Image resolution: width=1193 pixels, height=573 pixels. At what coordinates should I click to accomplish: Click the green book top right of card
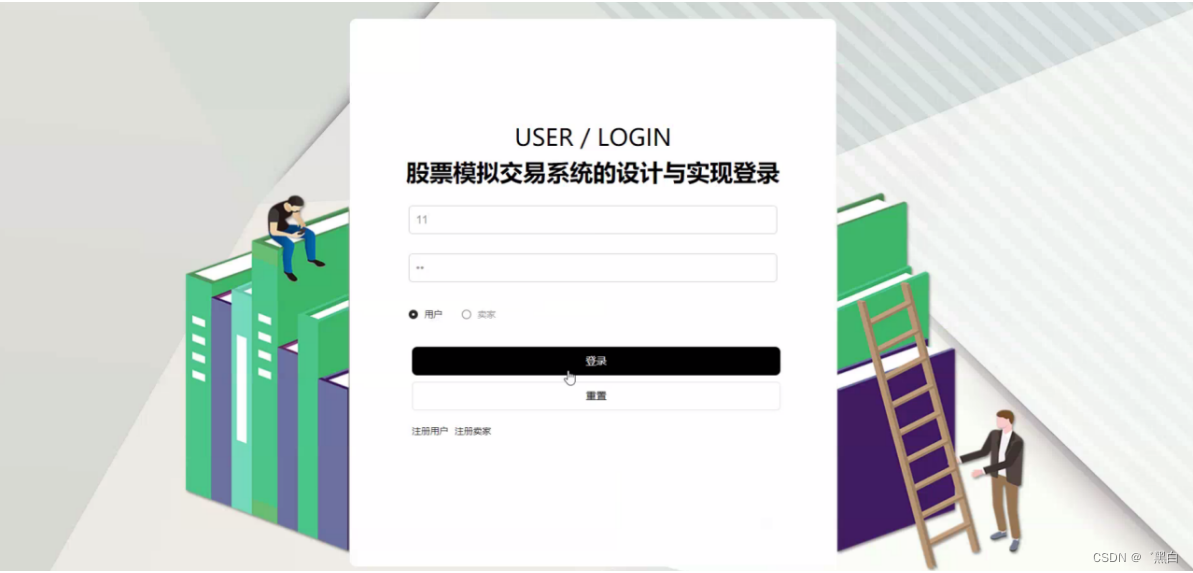[872, 244]
